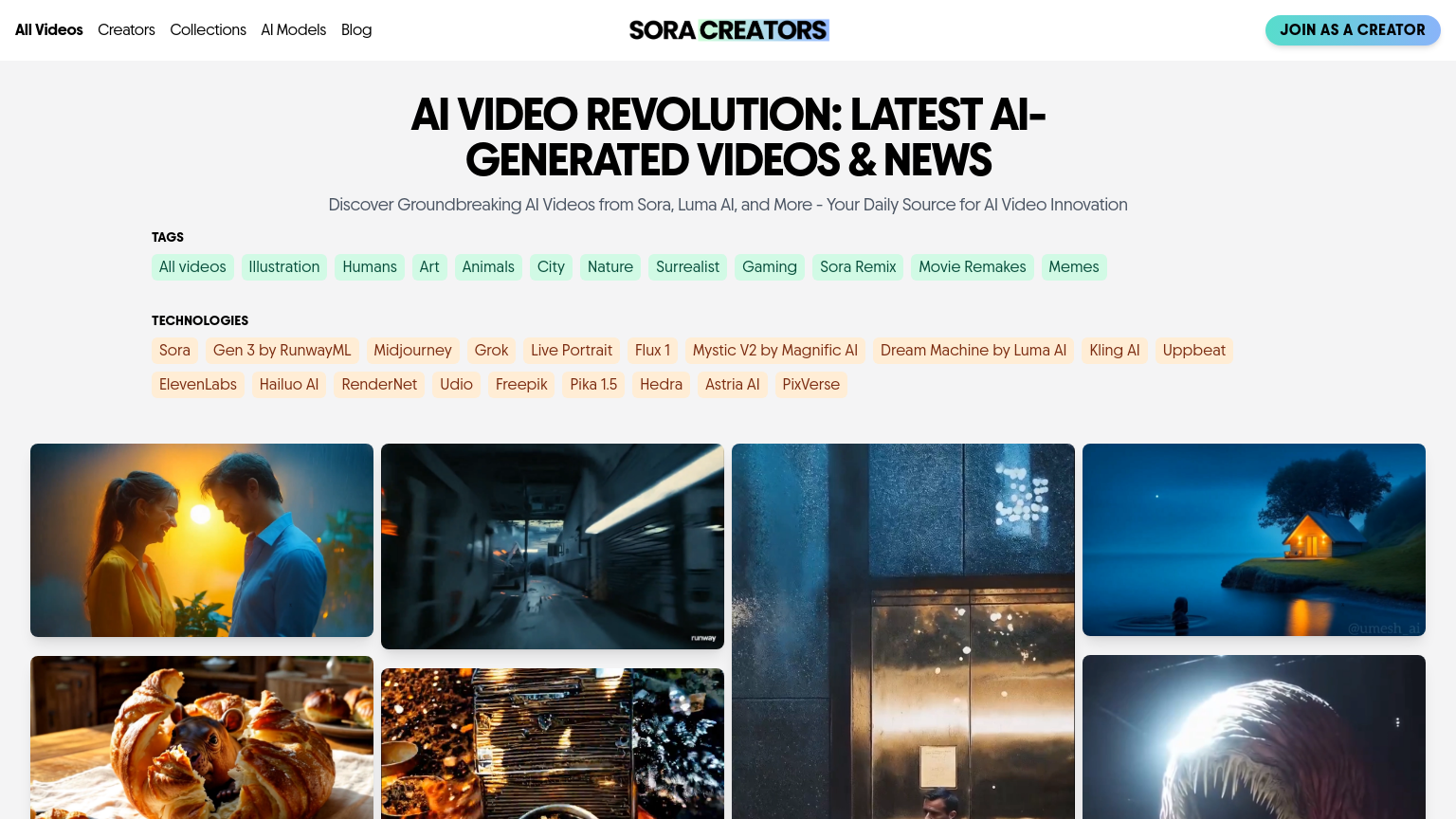
Task: Open the couple at sunset video
Action: coord(202,540)
